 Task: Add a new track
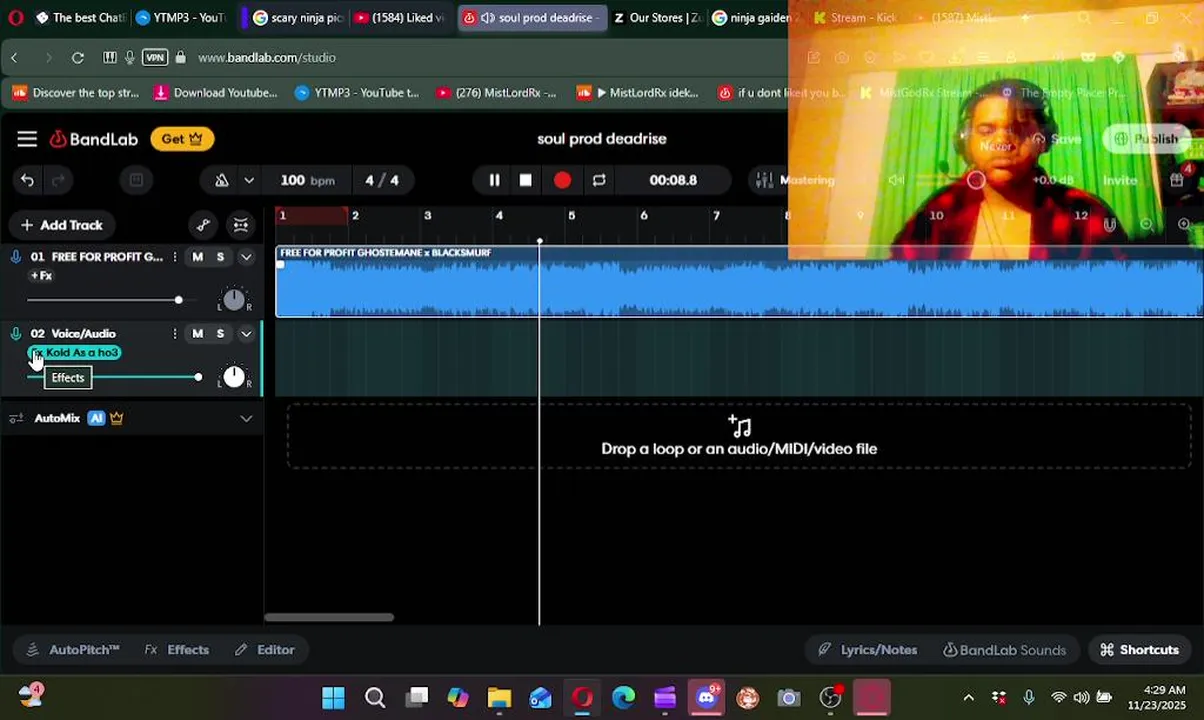pyautogui.click(x=62, y=225)
